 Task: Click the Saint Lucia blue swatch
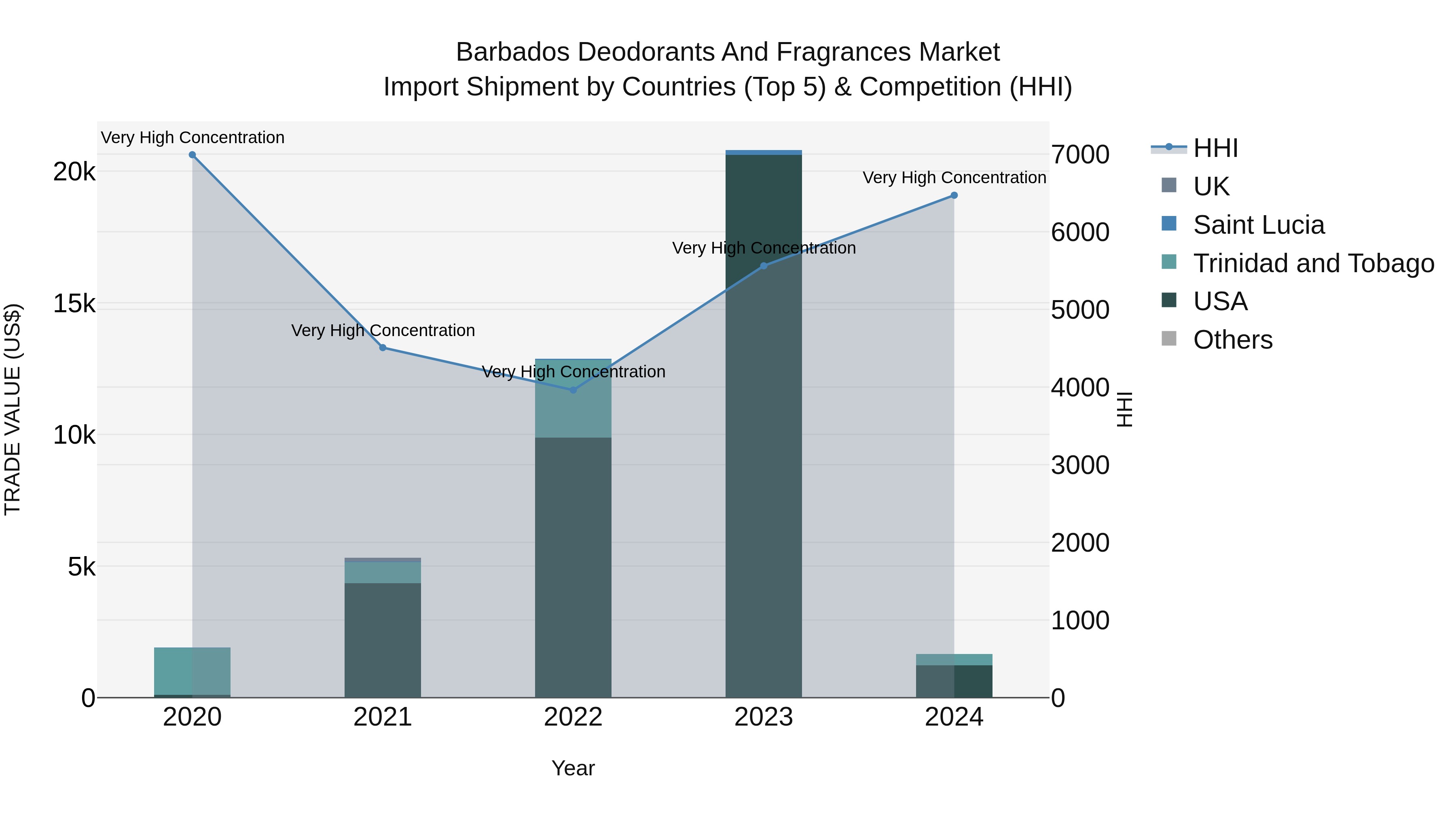point(1169,224)
